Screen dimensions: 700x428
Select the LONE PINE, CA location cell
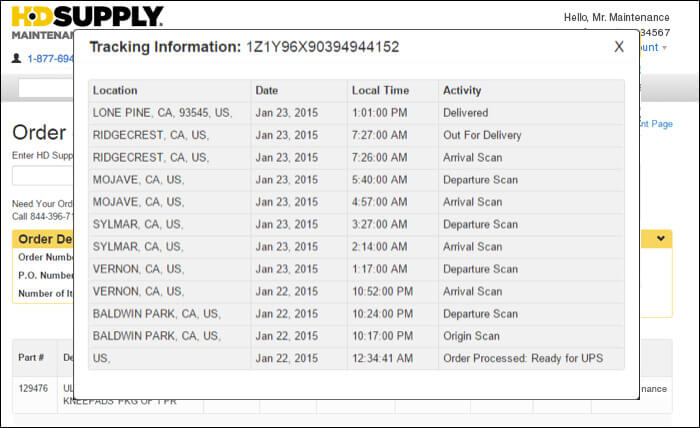click(170, 113)
